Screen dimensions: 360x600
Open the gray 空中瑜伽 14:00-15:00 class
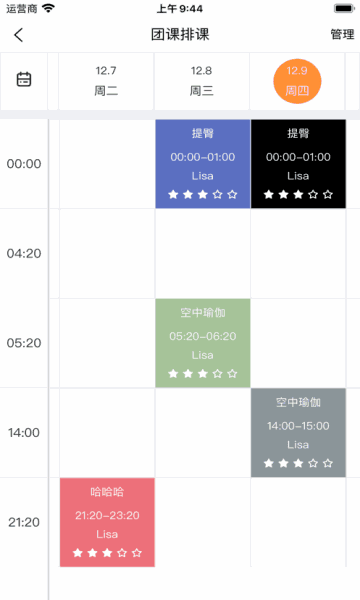click(x=298, y=433)
